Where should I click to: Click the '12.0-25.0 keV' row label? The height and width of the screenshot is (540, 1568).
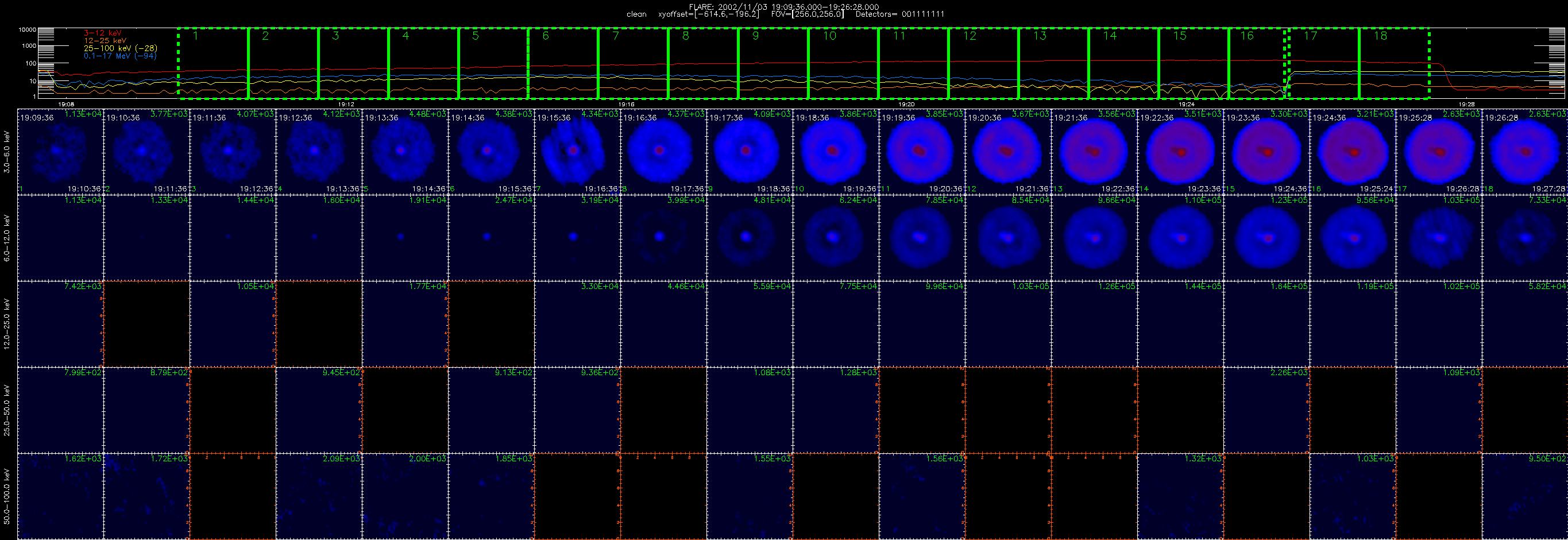[x=7, y=324]
